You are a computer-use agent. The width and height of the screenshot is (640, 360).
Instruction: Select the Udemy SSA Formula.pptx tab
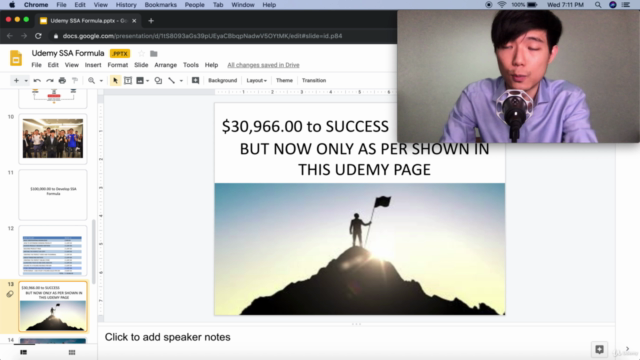(x=88, y=21)
